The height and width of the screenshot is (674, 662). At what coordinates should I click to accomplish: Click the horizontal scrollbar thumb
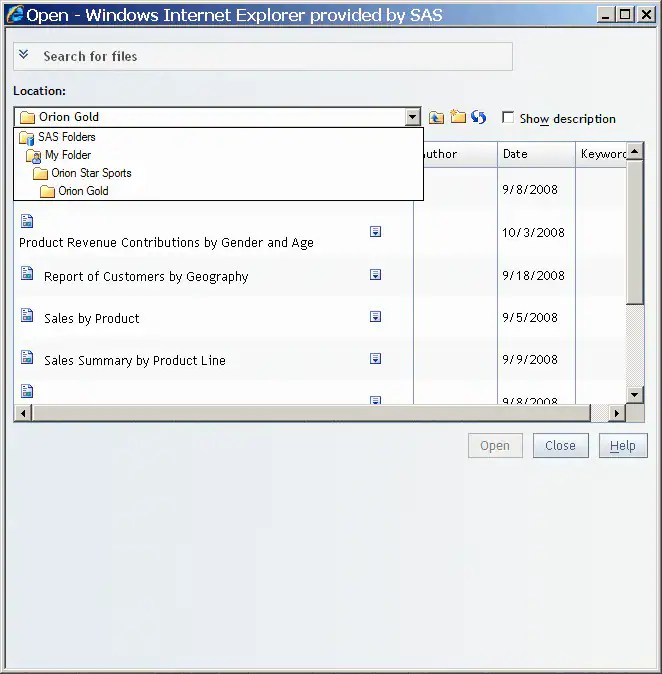point(312,414)
